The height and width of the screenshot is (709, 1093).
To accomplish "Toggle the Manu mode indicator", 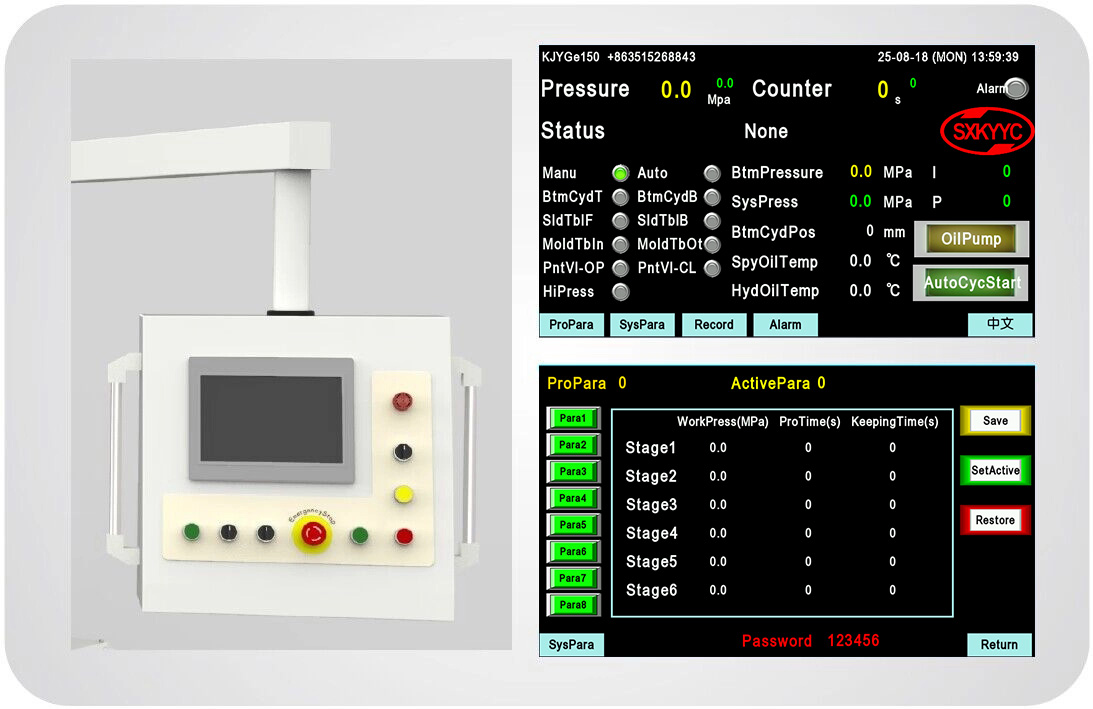I will tap(620, 173).
